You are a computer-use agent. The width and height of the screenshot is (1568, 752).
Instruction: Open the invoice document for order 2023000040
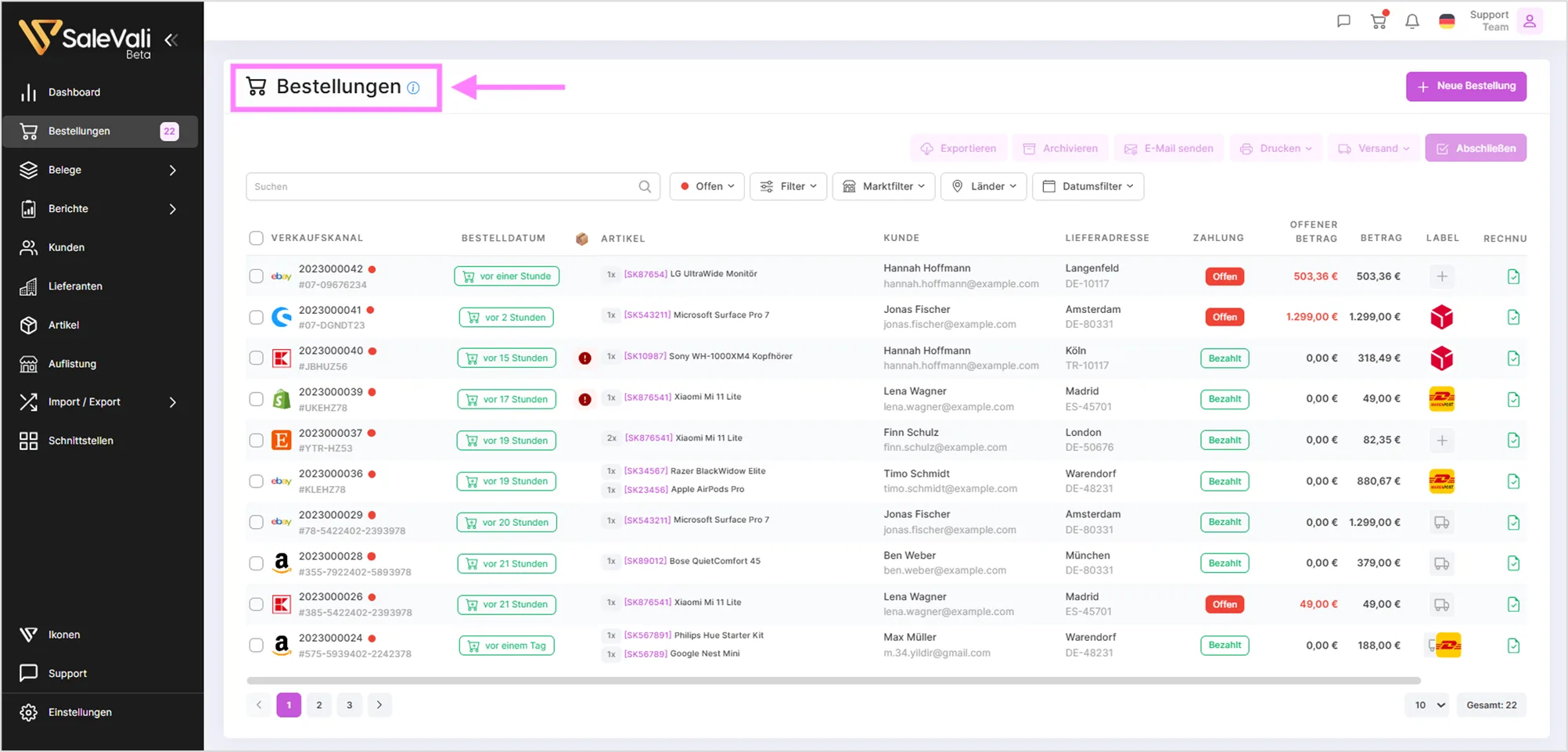(x=1513, y=358)
